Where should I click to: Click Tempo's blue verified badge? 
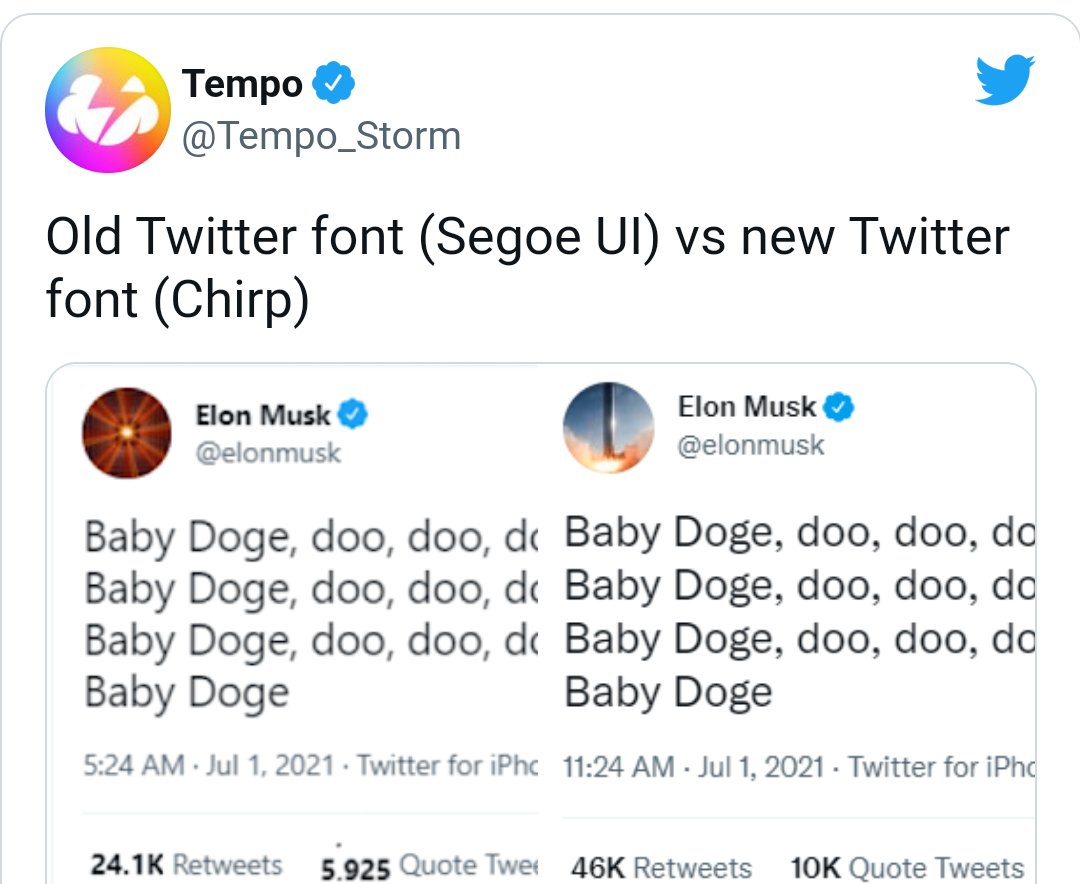click(333, 83)
